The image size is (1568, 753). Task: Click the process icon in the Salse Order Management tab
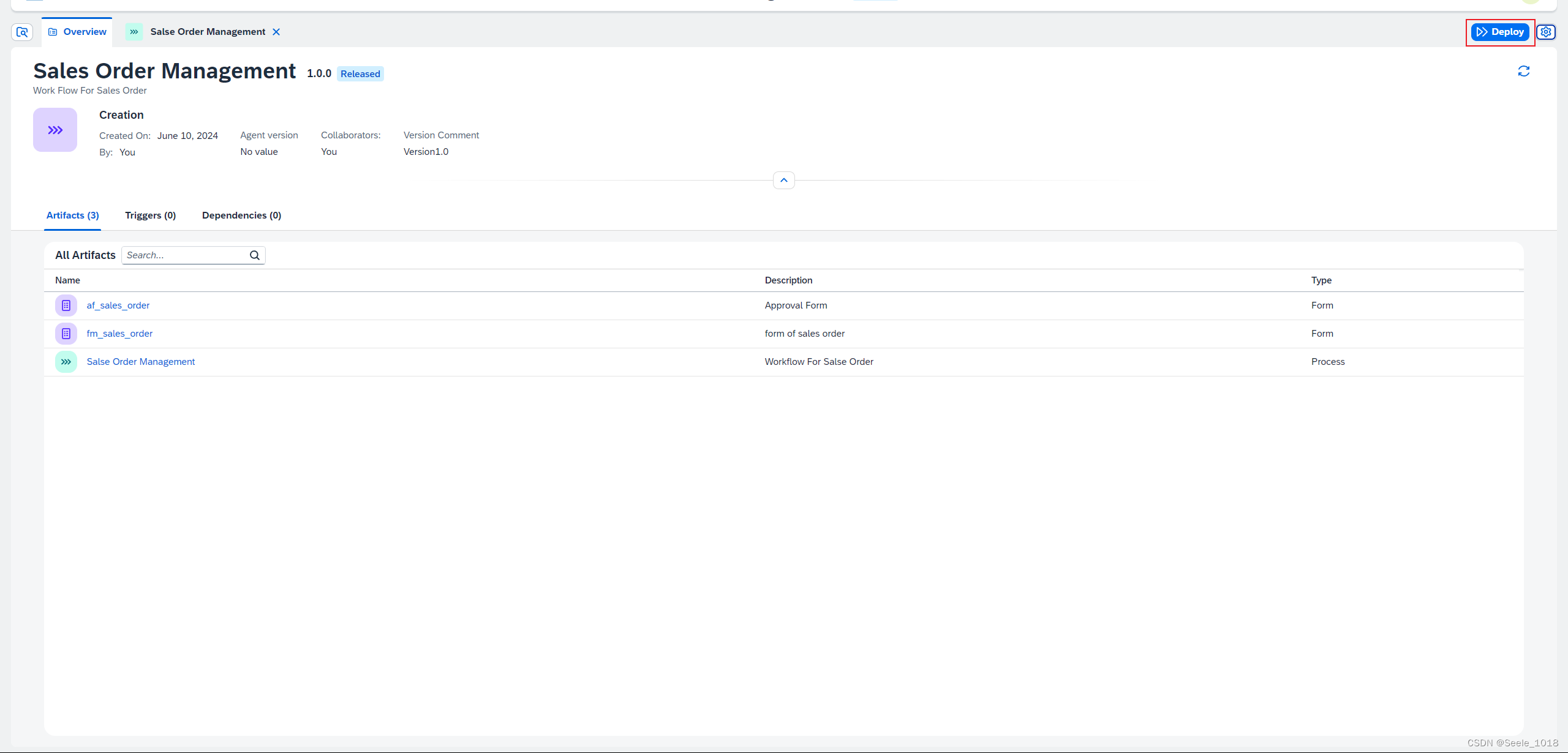[134, 32]
